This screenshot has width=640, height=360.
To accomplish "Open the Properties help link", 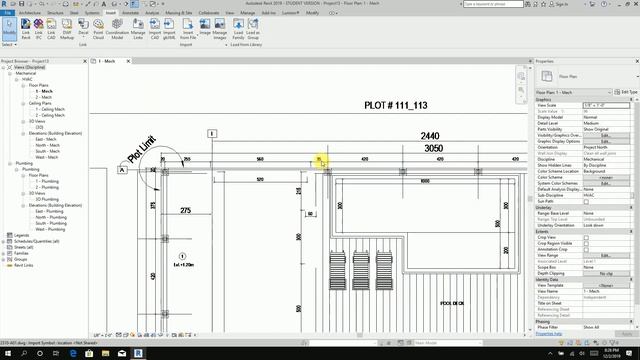I will pos(549,334).
